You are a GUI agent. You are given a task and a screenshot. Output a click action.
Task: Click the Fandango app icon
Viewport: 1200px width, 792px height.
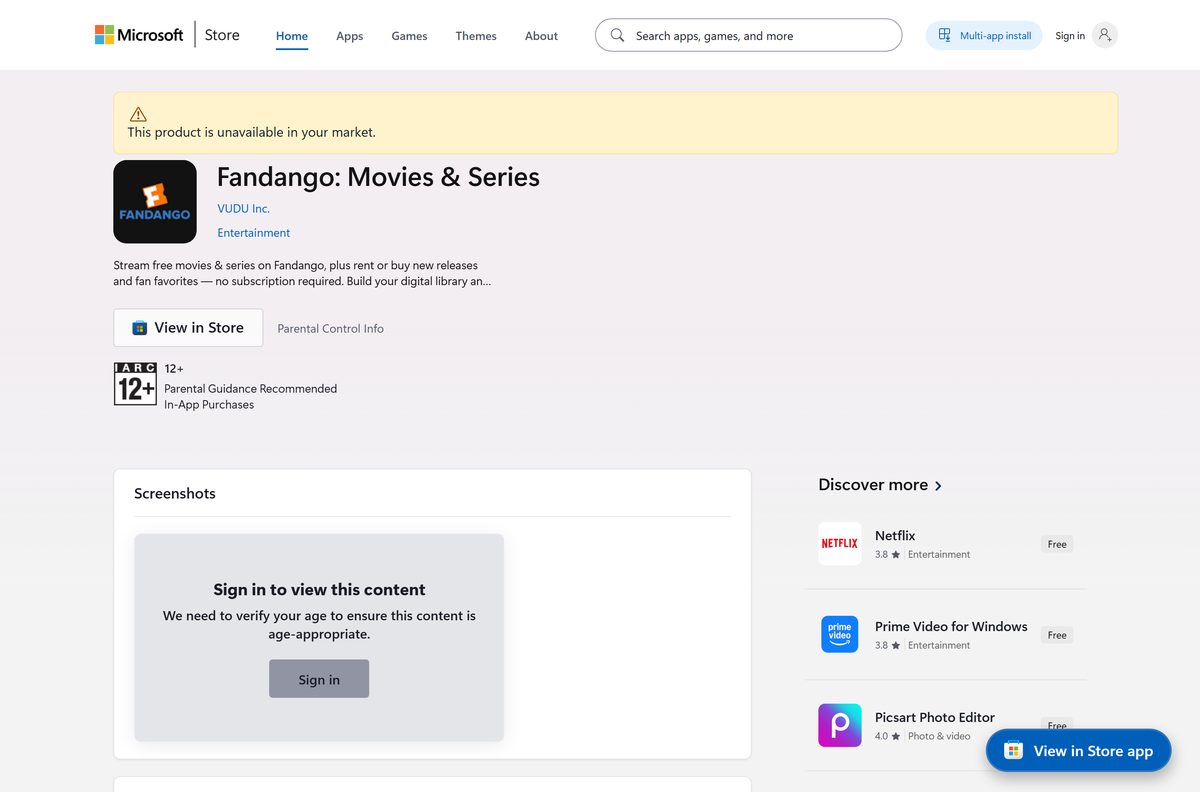click(155, 201)
